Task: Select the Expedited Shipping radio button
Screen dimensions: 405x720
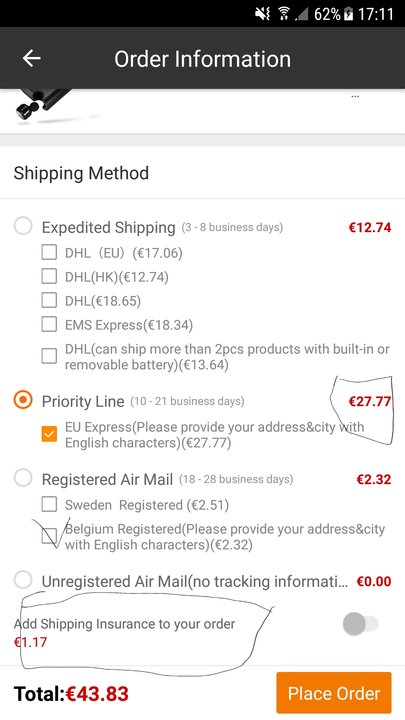Action: coord(23,226)
